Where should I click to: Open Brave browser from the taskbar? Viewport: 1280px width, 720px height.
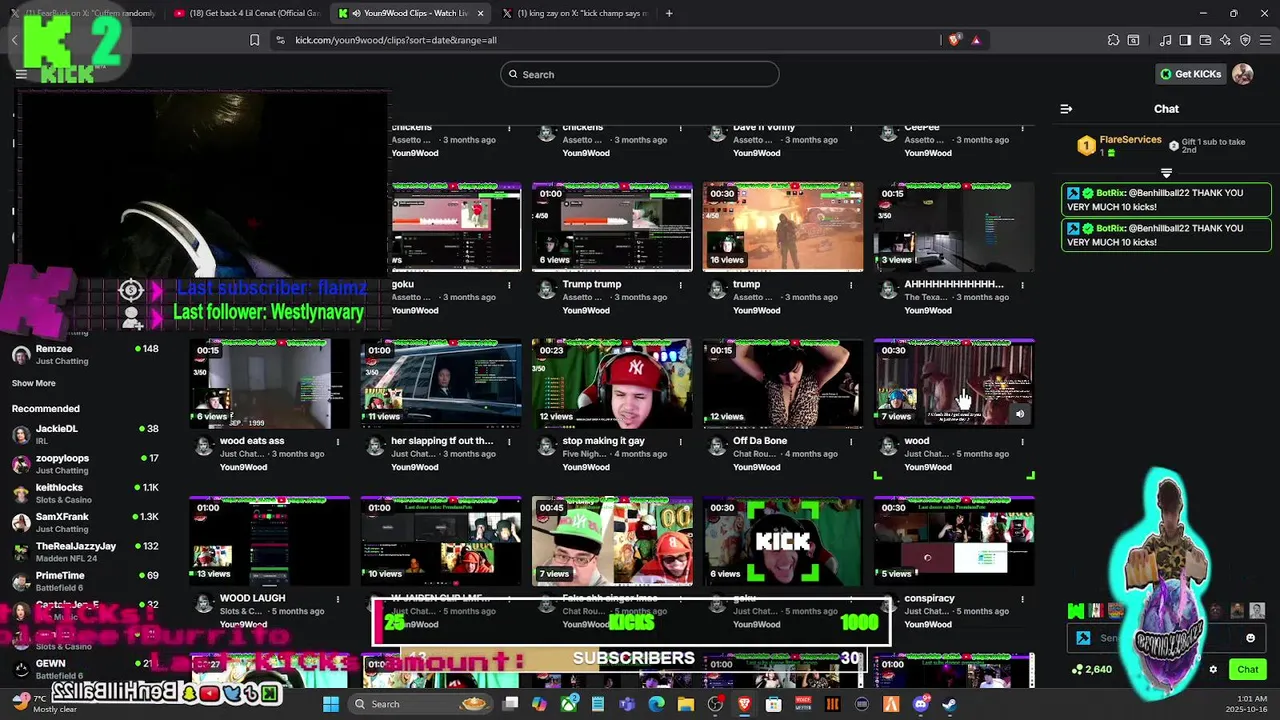tap(744, 704)
